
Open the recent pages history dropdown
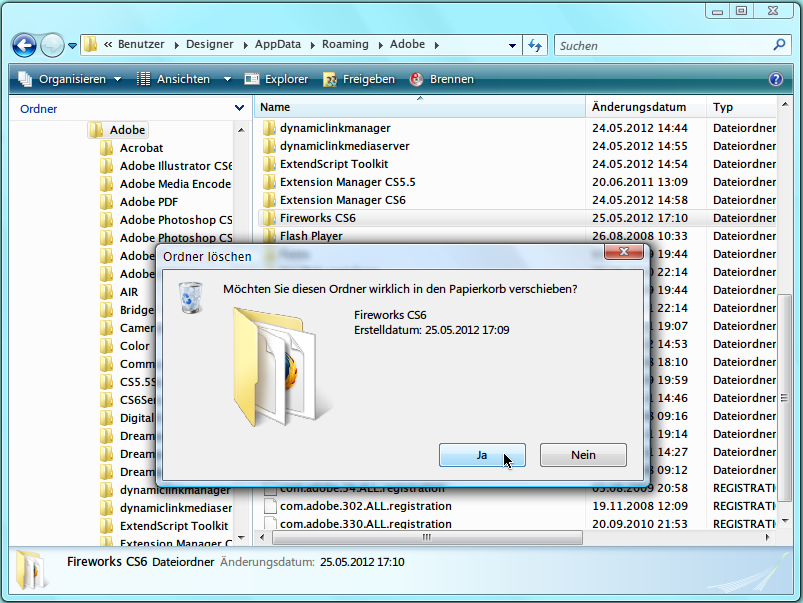72,46
